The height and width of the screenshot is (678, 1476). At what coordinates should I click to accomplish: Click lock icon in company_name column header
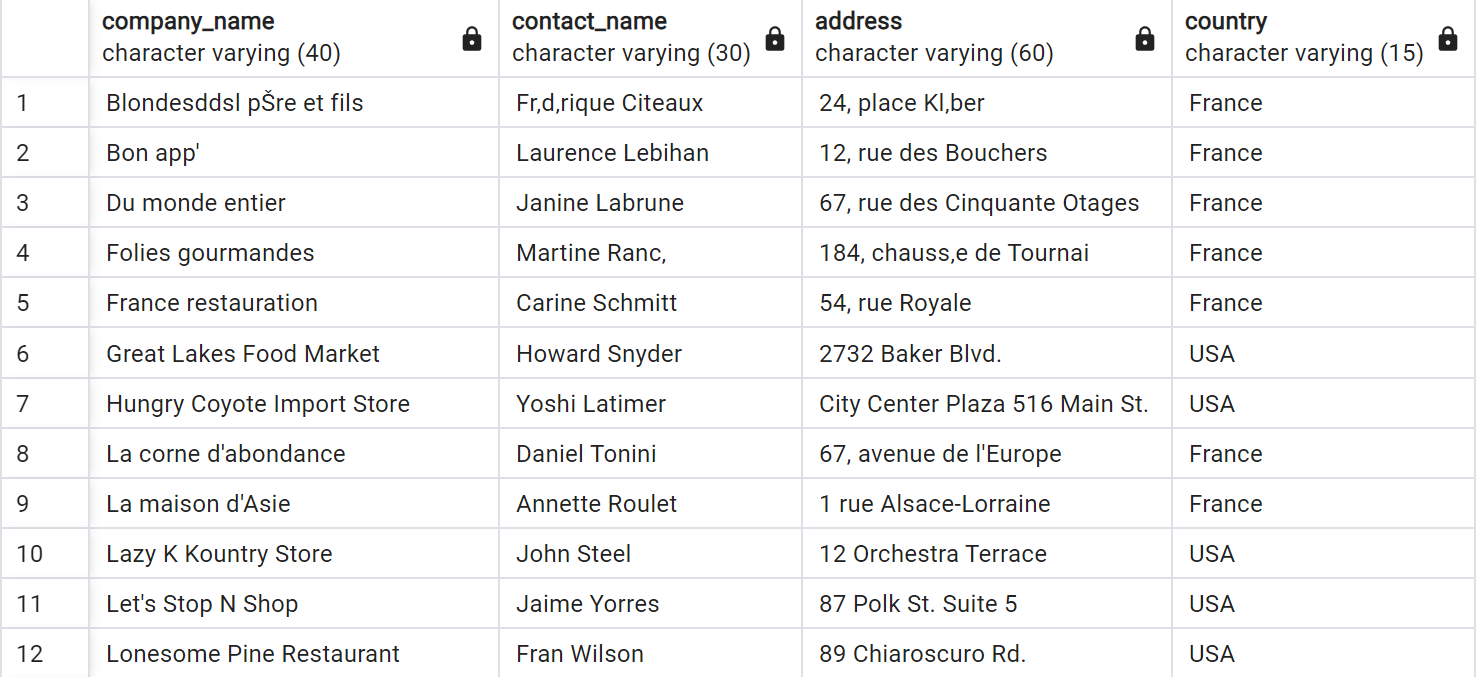472,39
